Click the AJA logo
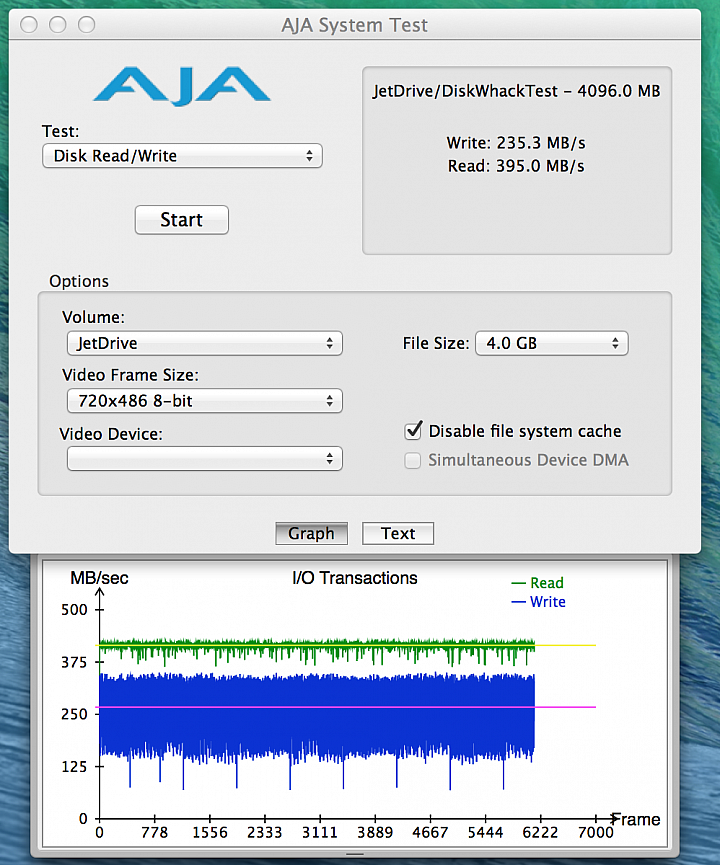Viewport: 720px width, 865px height. pyautogui.click(x=182, y=86)
